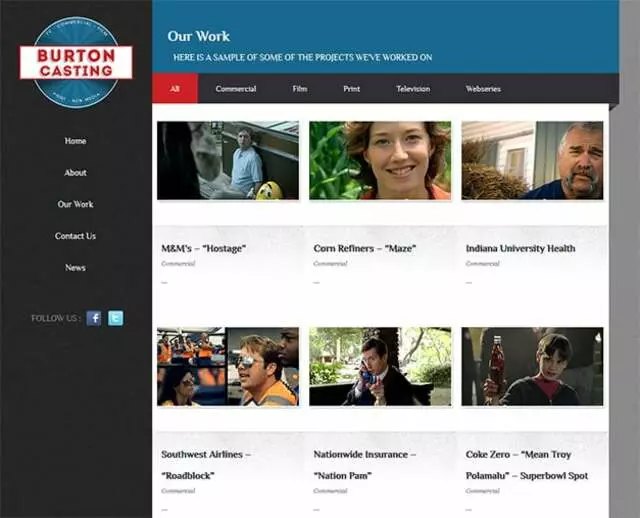Viewport: 640px width, 518px height.
Task: Open the About page
Action: pos(75,173)
